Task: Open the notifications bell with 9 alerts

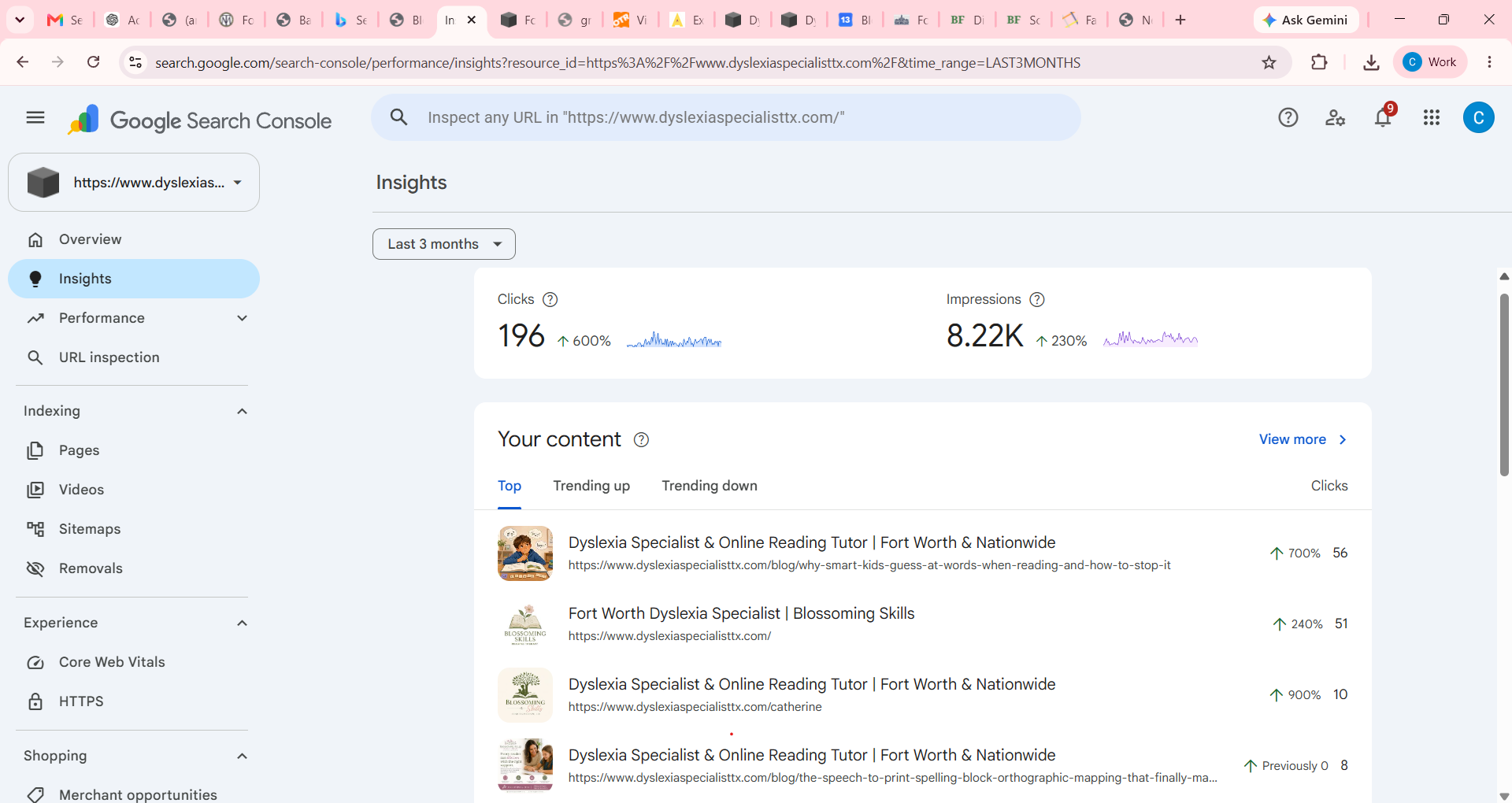Action: (1384, 117)
